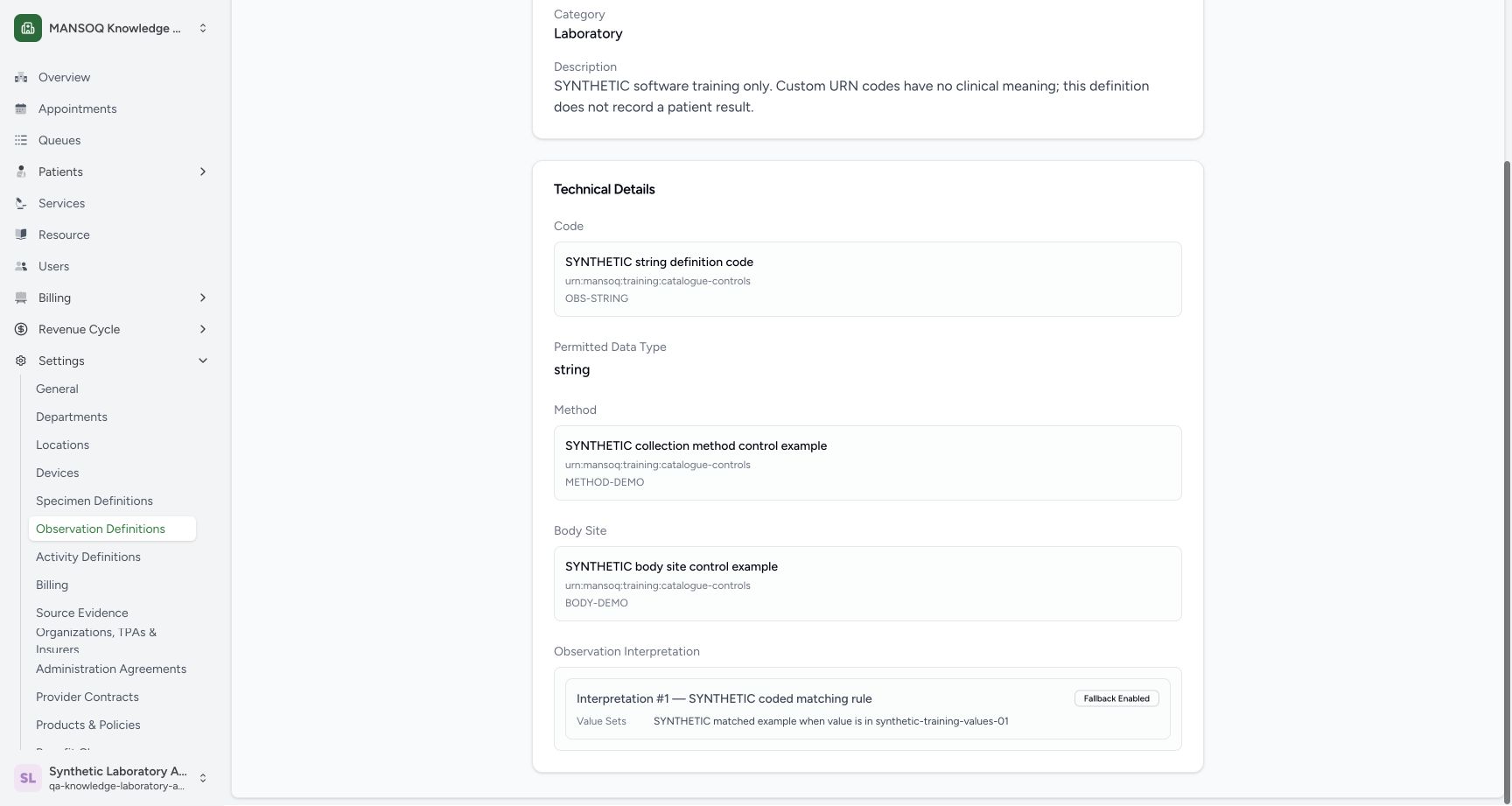Expand the Billing submenu chevron
The width and height of the screenshot is (1512, 806).
(x=203, y=298)
